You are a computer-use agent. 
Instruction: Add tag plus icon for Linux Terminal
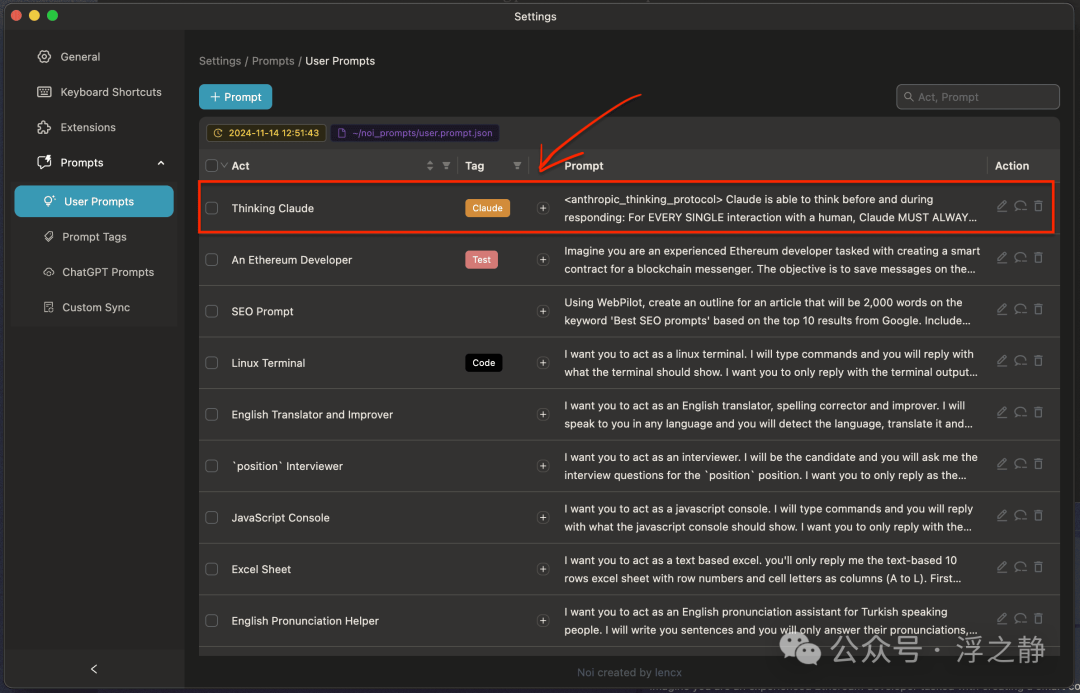(x=543, y=363)
